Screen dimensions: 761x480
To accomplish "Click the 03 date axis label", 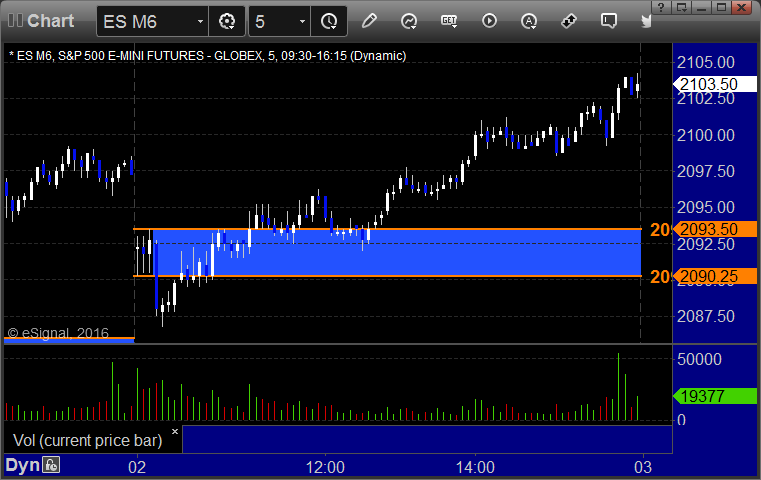I will (x=643, y=467).
